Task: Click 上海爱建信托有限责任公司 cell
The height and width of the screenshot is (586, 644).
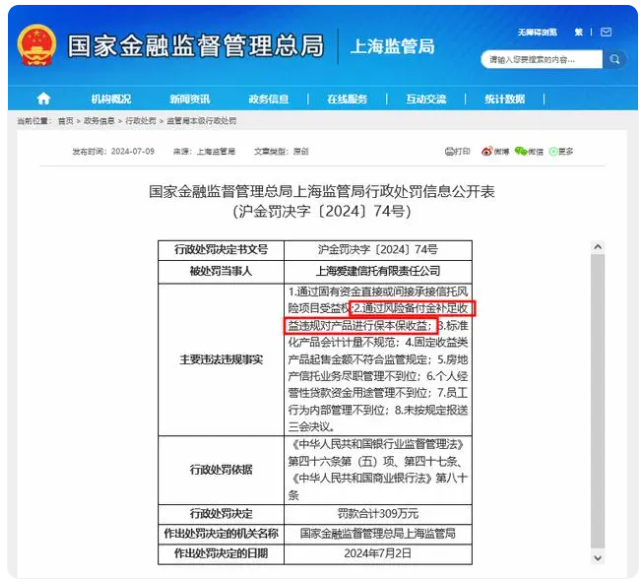Action: pyautogui.click(x=378, y=271)
